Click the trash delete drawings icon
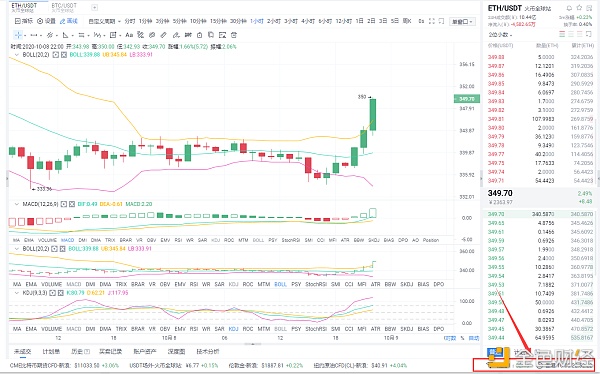Image resolution: width=600 pixels, height=374 pixels. pos(234,35)
